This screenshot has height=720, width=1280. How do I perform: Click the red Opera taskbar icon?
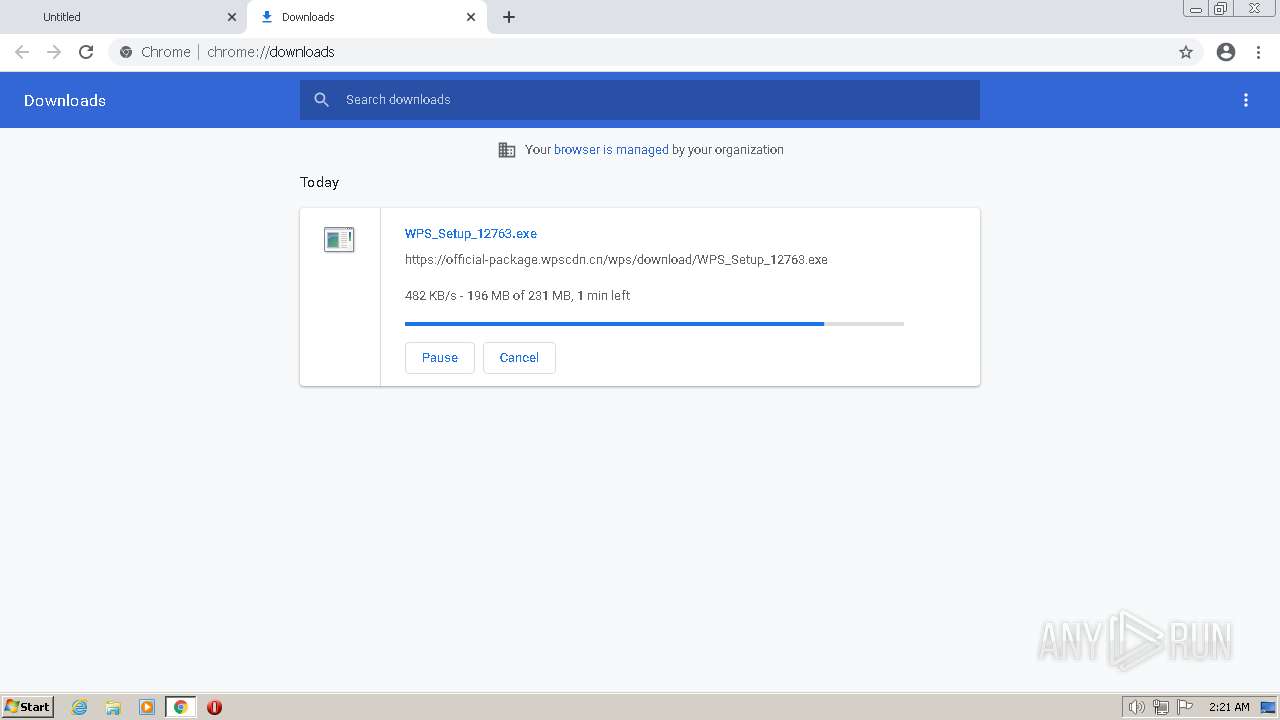214,707
